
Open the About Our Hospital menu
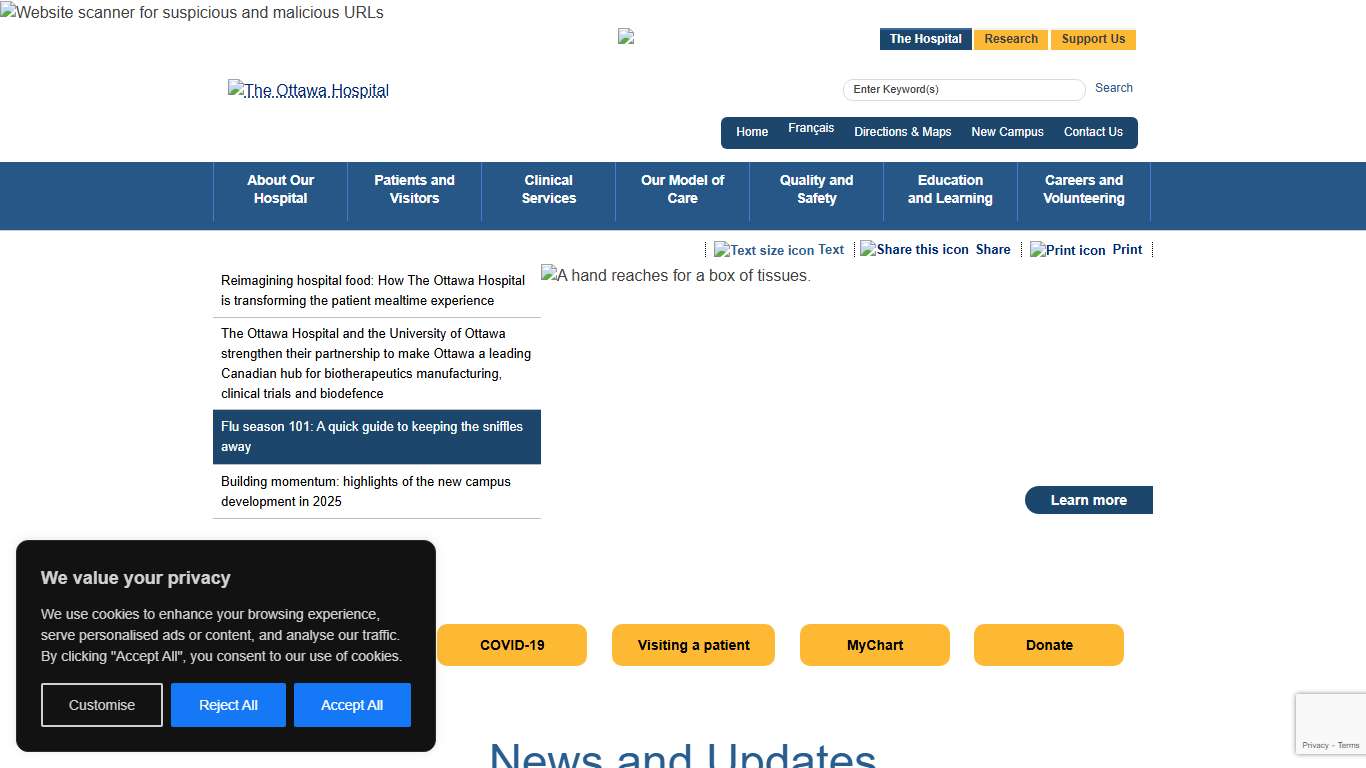[x=280, y=190]
